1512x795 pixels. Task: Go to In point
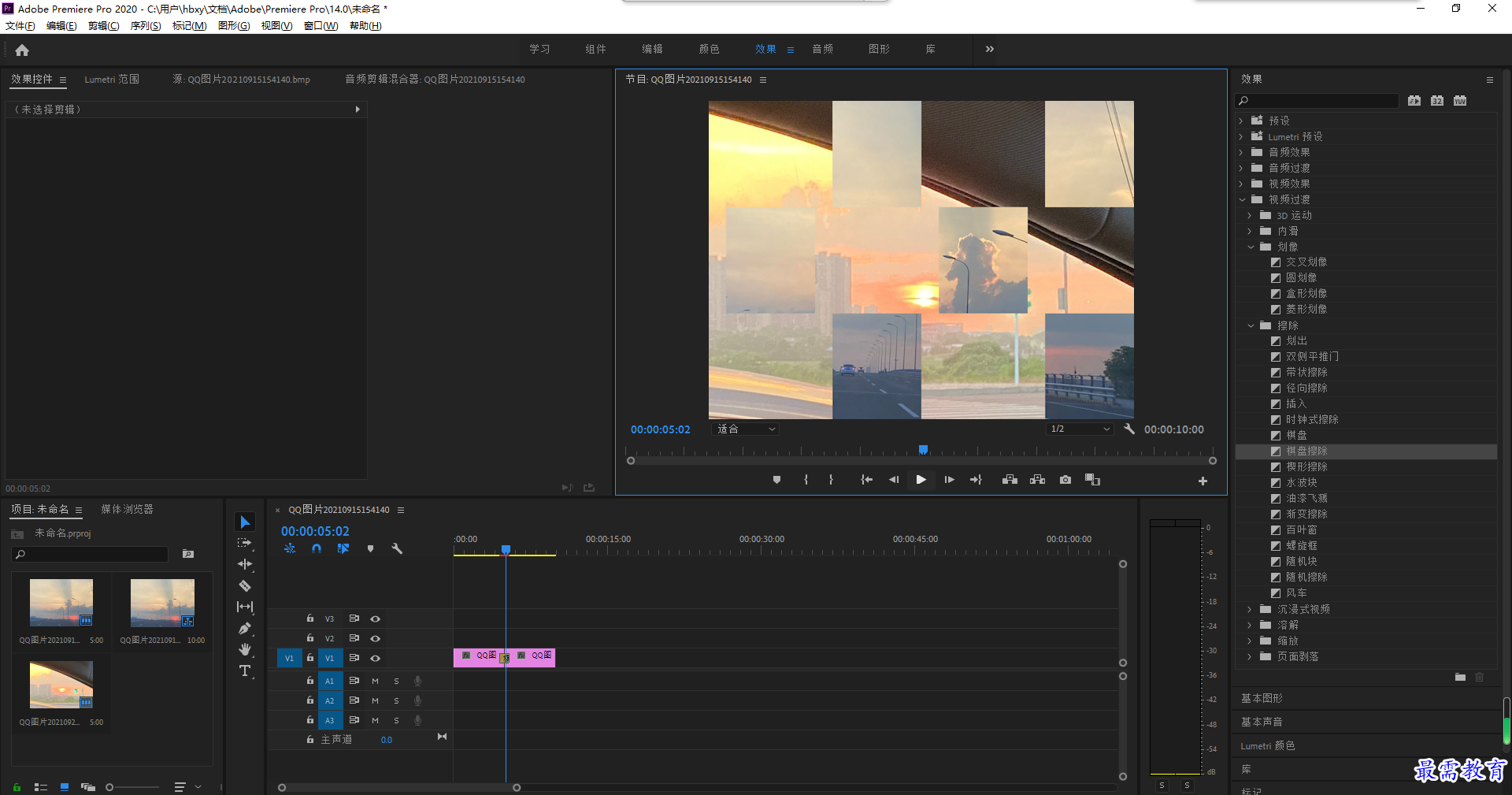pos(866,480)
